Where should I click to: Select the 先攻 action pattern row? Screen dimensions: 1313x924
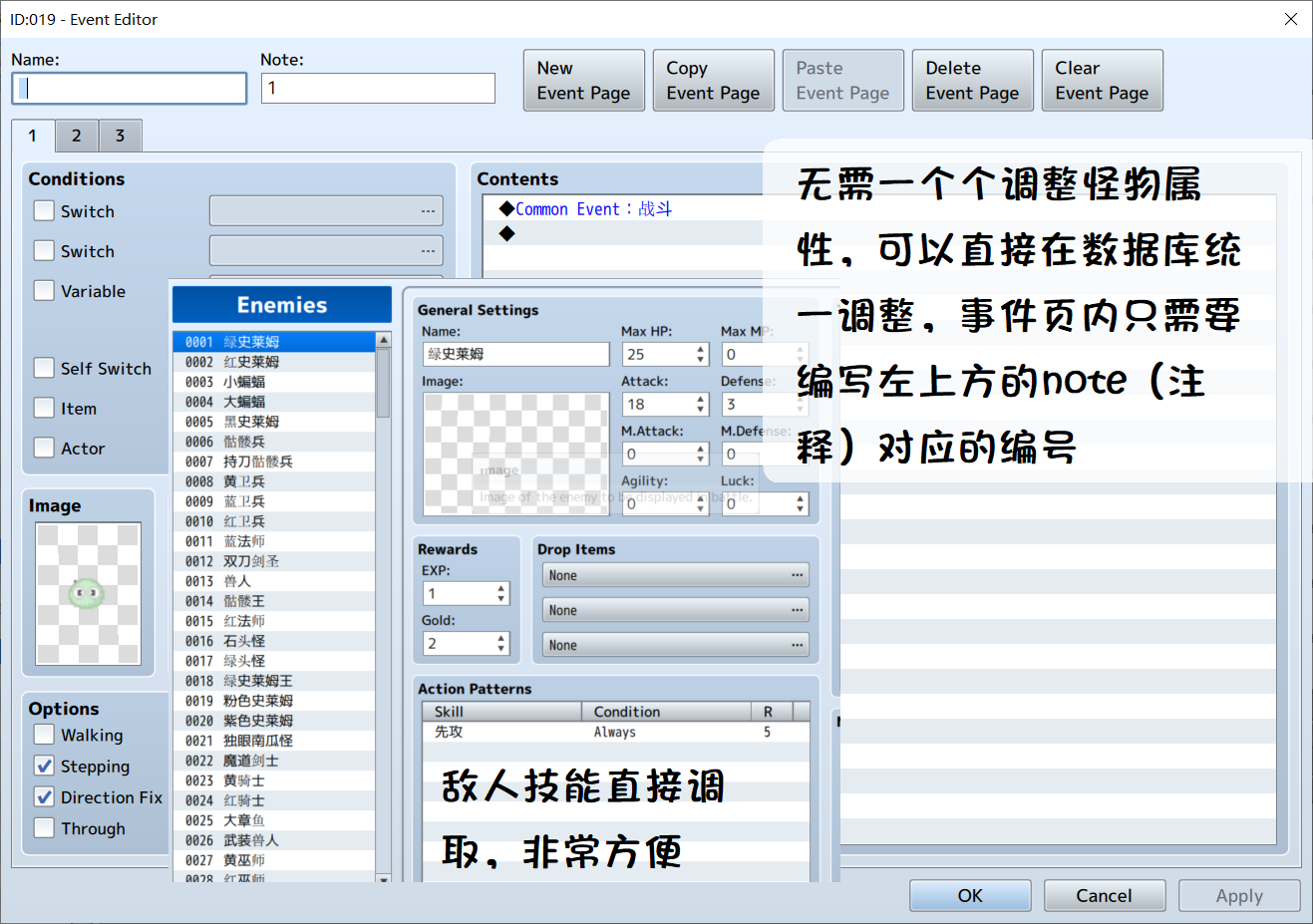pos(616,732)
